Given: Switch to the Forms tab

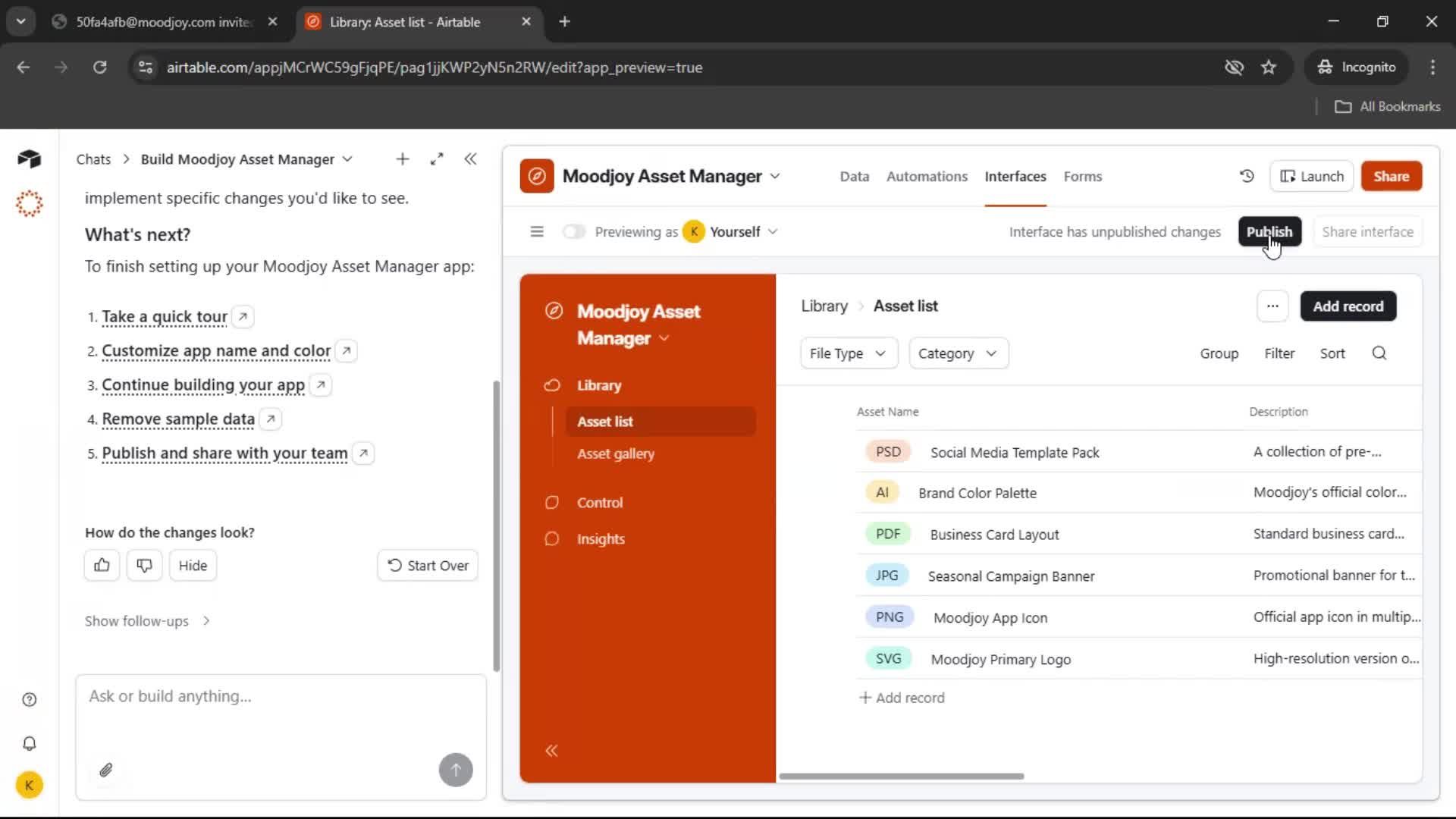Looking at the screenshot, I should (x=1082, y=176).
